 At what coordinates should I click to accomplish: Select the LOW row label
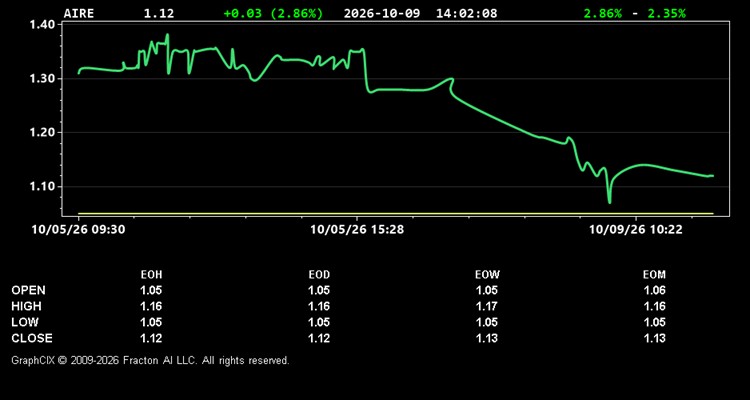click(x=25, y=322)
